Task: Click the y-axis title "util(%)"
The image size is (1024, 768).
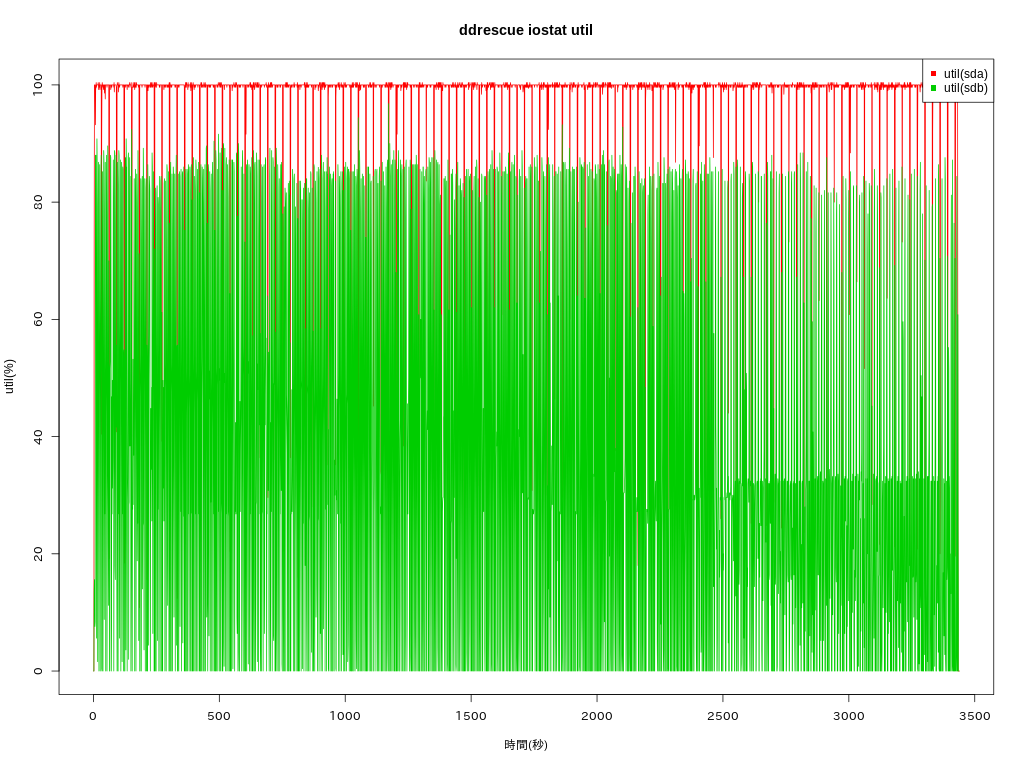Action: pyautogui.click(x=10, y=376)
